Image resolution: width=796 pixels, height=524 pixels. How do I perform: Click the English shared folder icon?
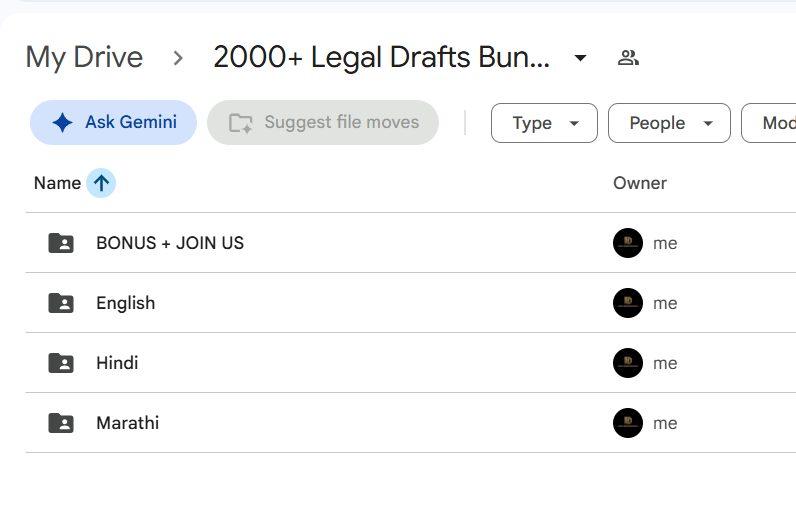61,303
